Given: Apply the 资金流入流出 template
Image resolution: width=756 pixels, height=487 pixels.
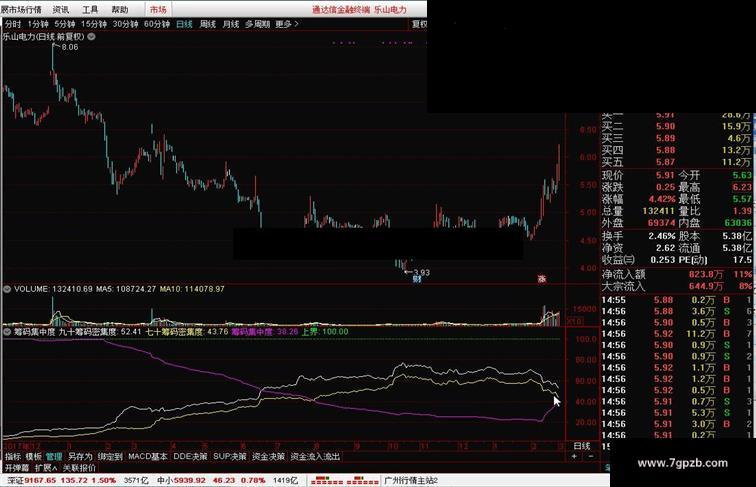Looking at the screenshot, I should click(315, 456).
